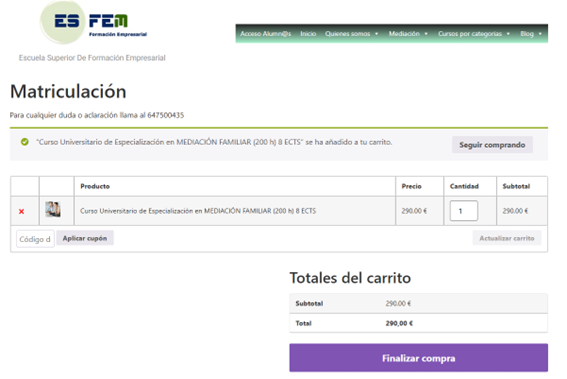This screenshot has width=567, height=379.
Task: Click the Seguir comprando button
Action: [492, 145]
